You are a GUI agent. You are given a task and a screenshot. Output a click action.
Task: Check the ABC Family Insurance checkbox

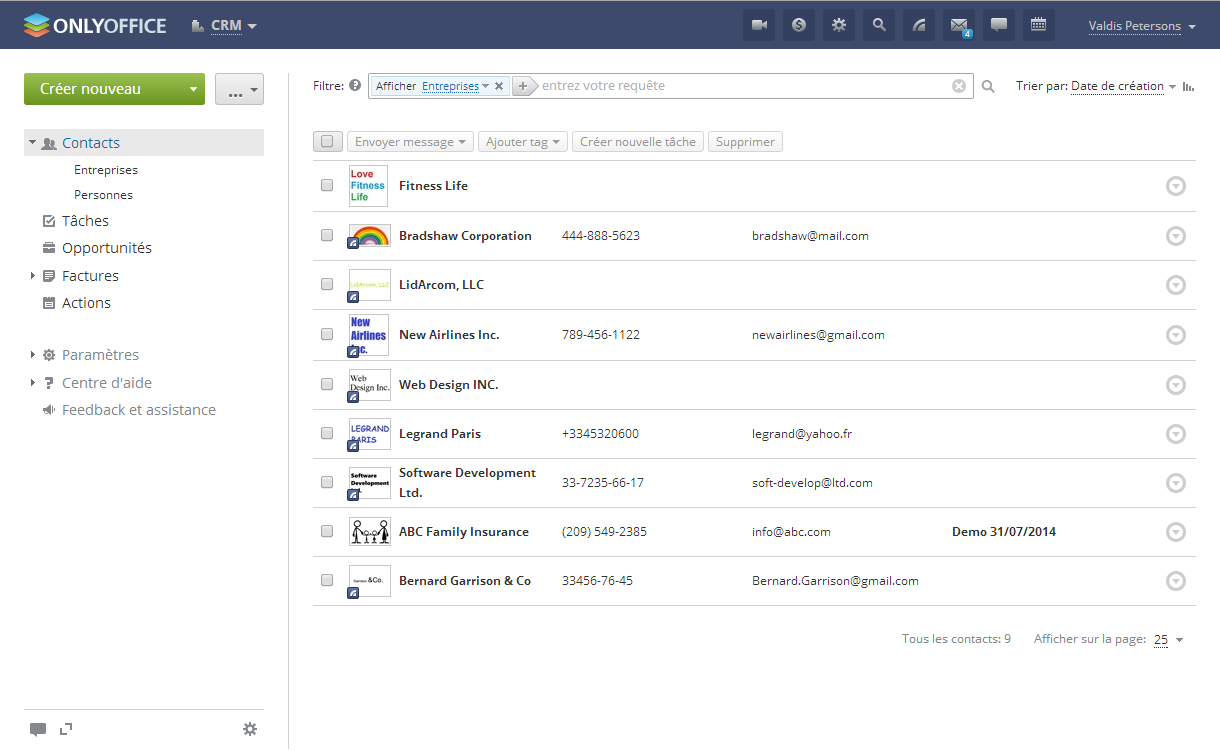(x=327, y=531)
